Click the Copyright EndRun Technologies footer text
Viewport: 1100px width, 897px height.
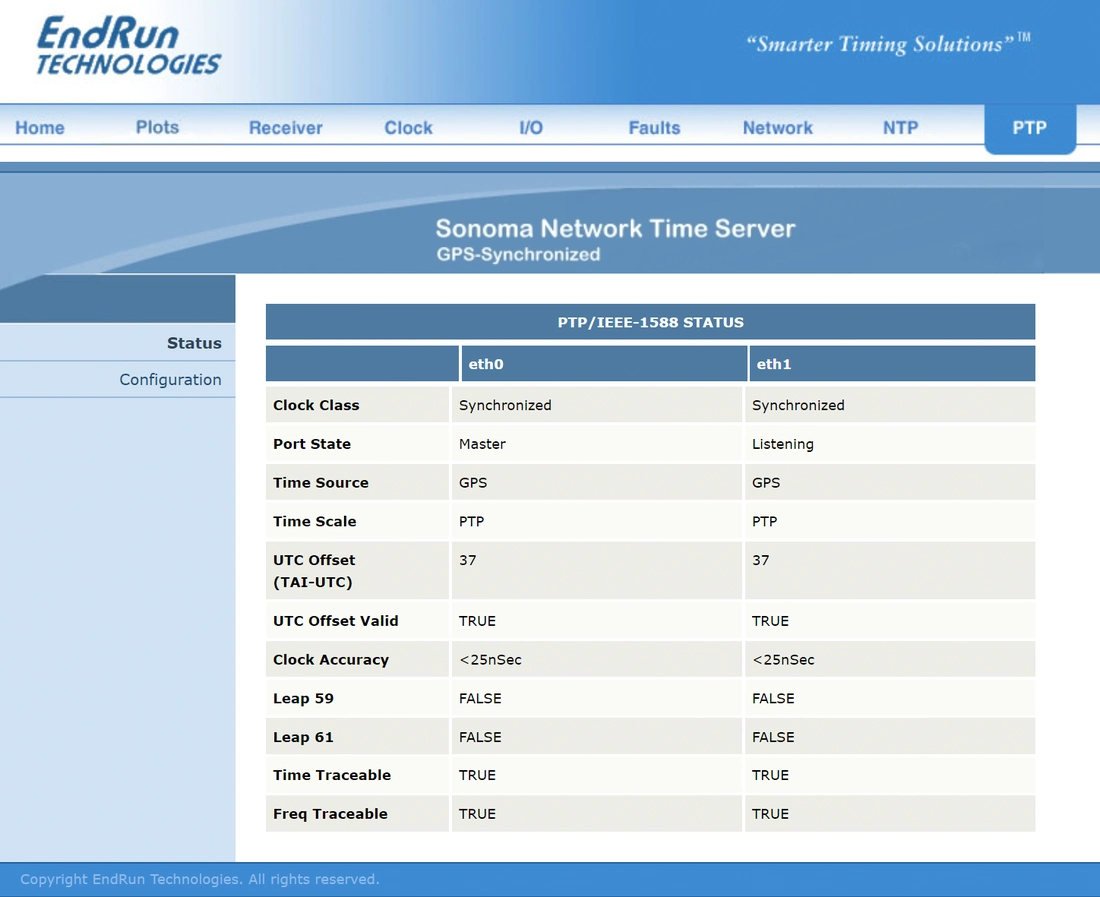tap(199, 879)
